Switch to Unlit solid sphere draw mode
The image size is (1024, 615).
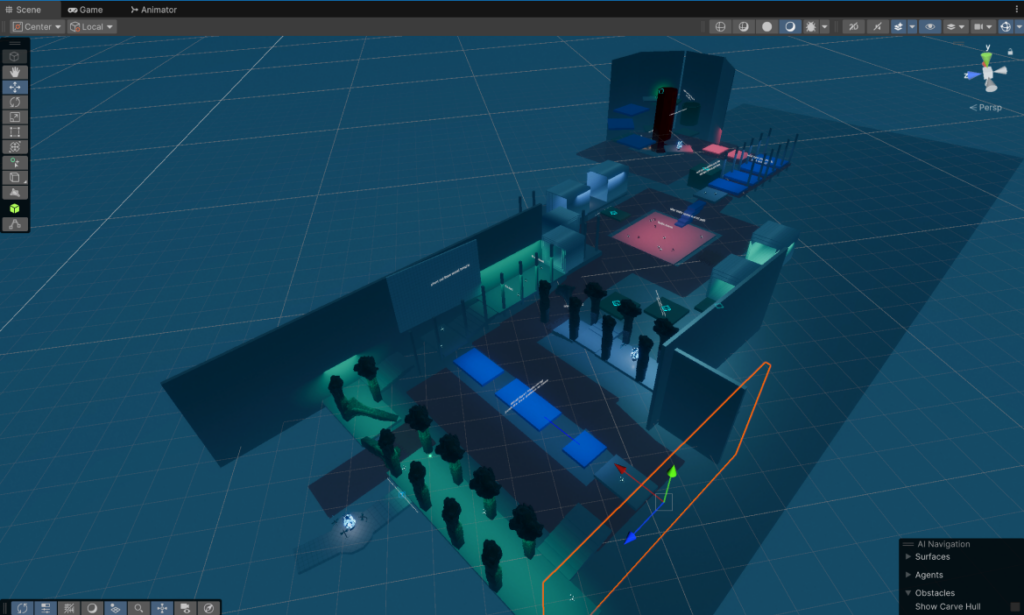[x=767, y=27]
